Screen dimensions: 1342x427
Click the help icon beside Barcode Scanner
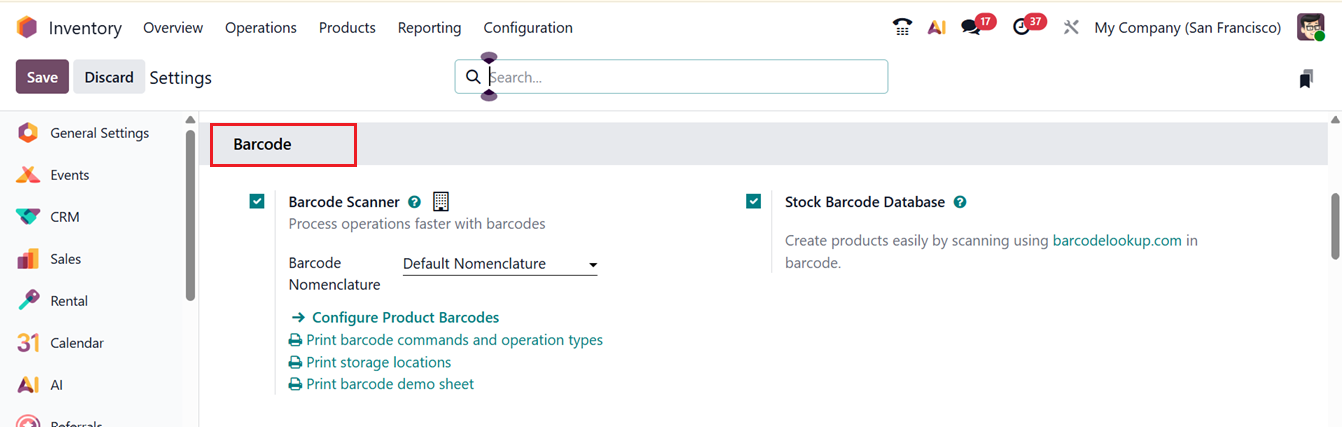[414, 202]
